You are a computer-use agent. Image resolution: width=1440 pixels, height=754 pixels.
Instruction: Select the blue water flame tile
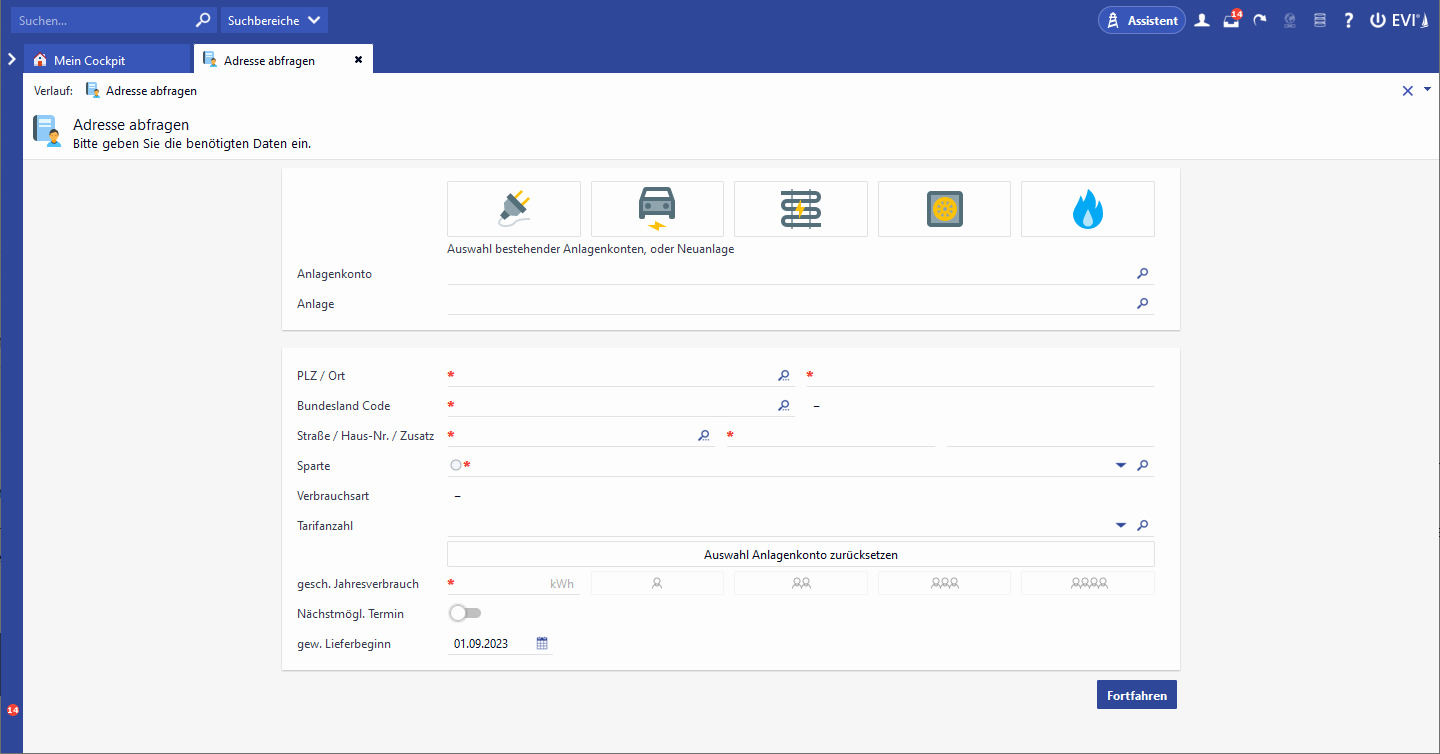tap(1087, 209)
